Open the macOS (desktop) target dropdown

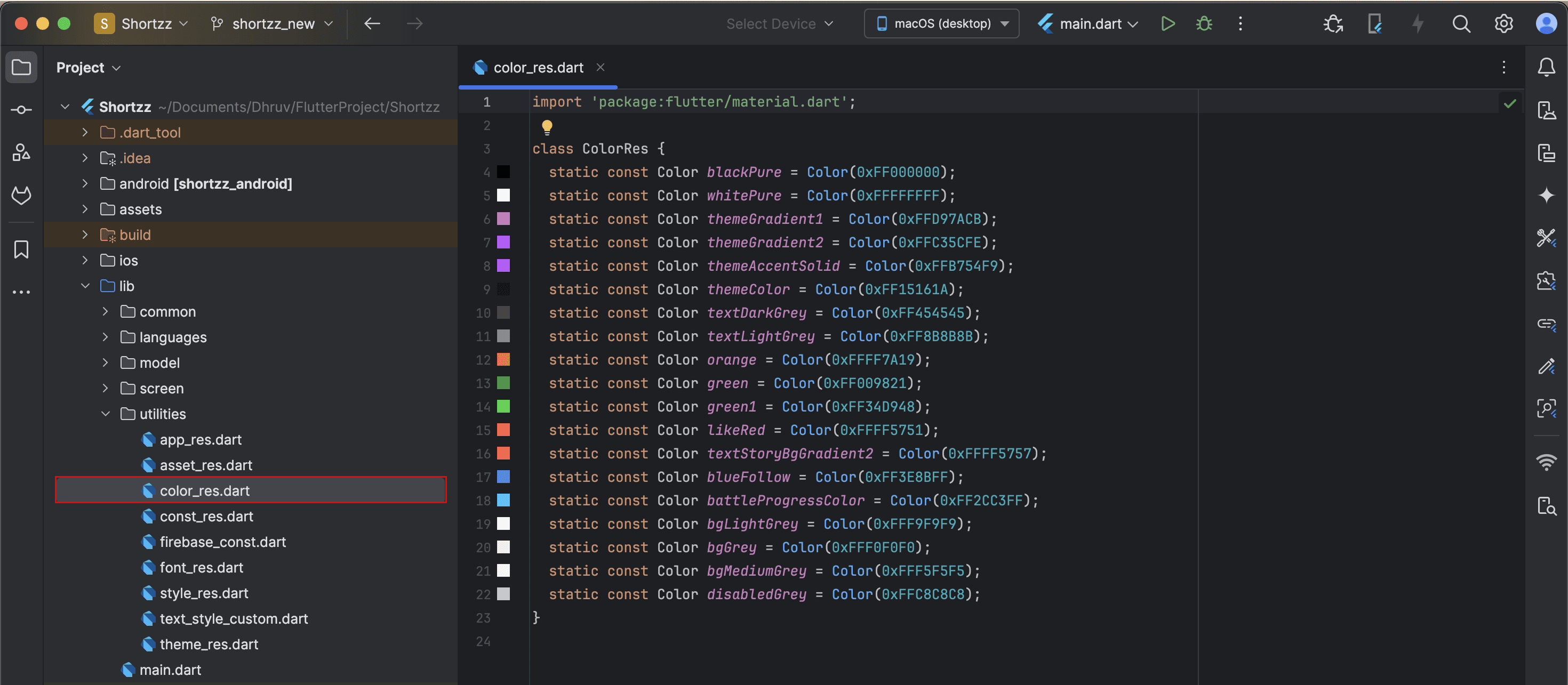coord(941,23)
